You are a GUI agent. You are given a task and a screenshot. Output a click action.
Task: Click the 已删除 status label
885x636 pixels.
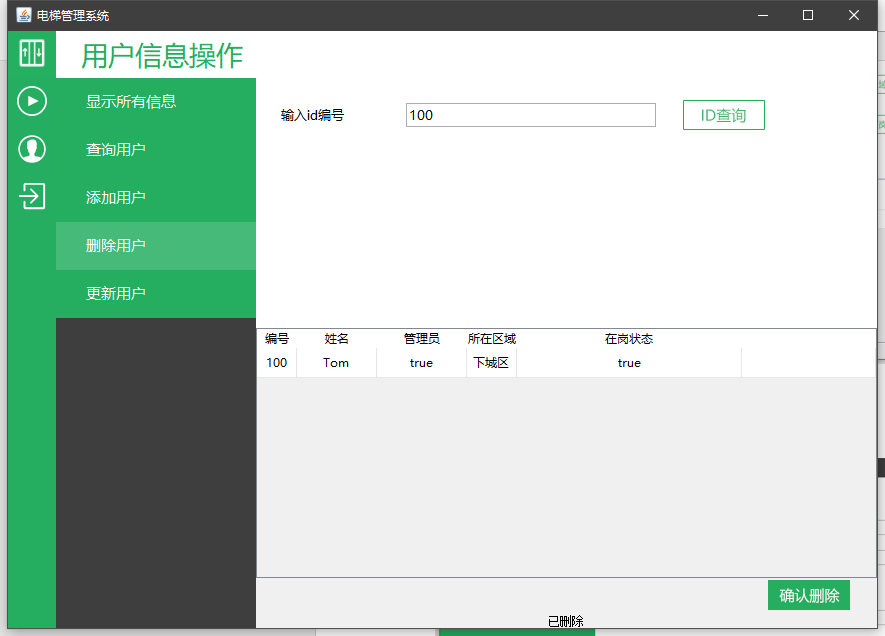click(566, 621)
